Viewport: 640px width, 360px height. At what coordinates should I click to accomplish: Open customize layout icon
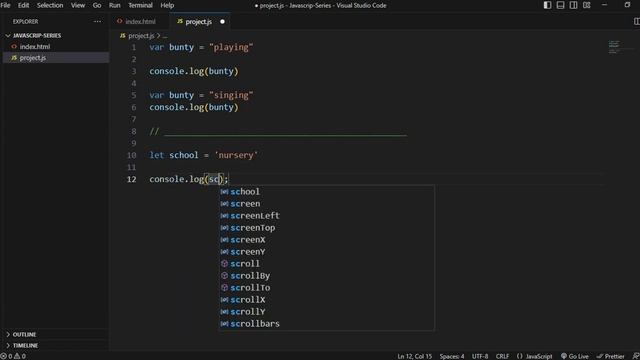point(587,5)
